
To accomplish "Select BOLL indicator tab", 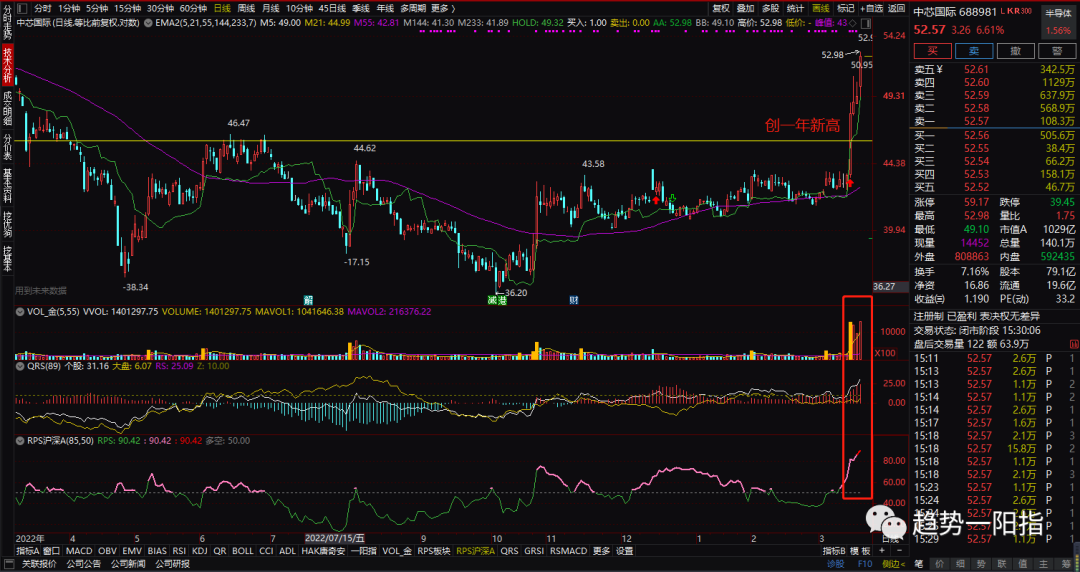I will tap(242, 551).
